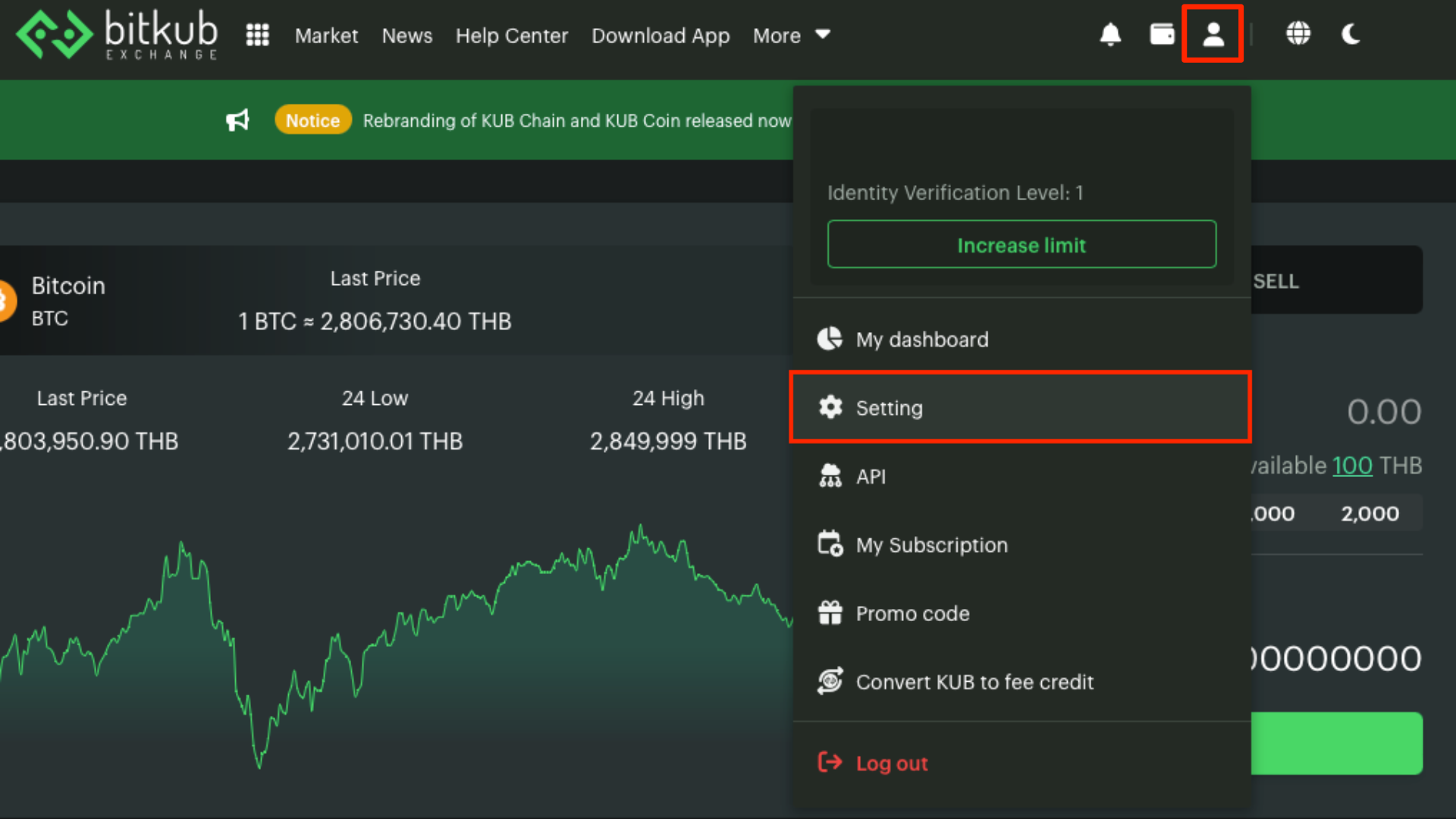1456x819 pixels.
Task: Expand the More dropdown menu
Action: click(x=791, y=36)
